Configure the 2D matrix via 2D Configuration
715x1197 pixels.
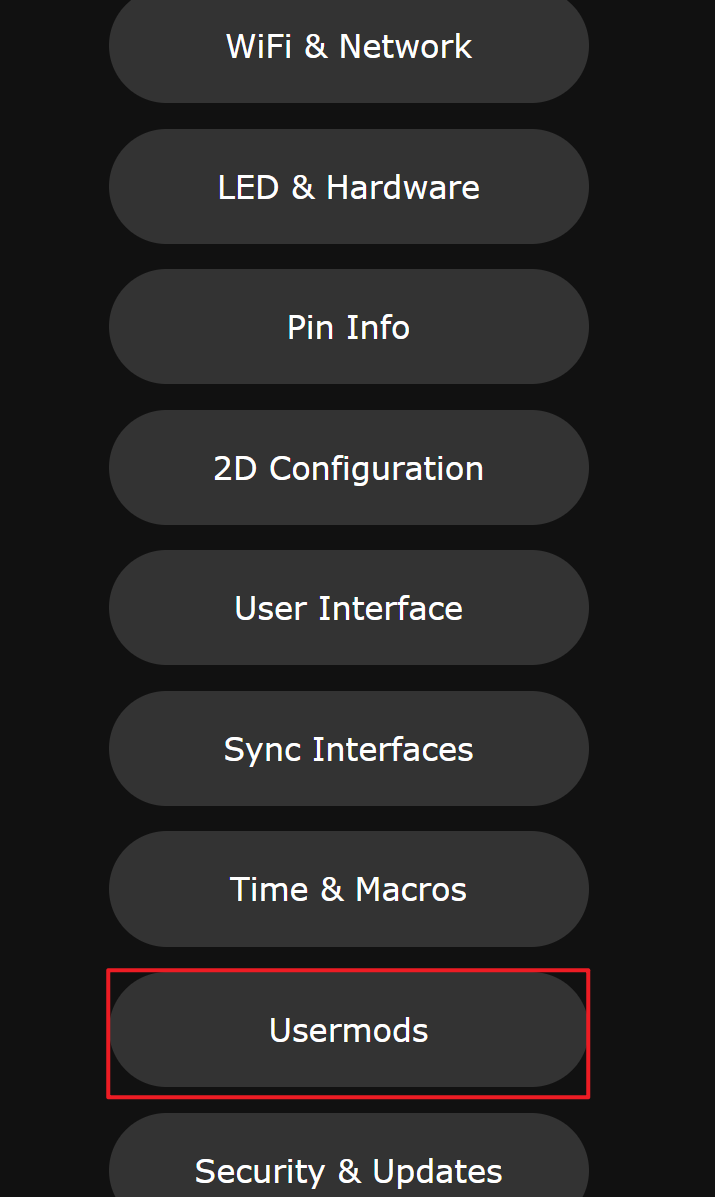tap(349, 468)
